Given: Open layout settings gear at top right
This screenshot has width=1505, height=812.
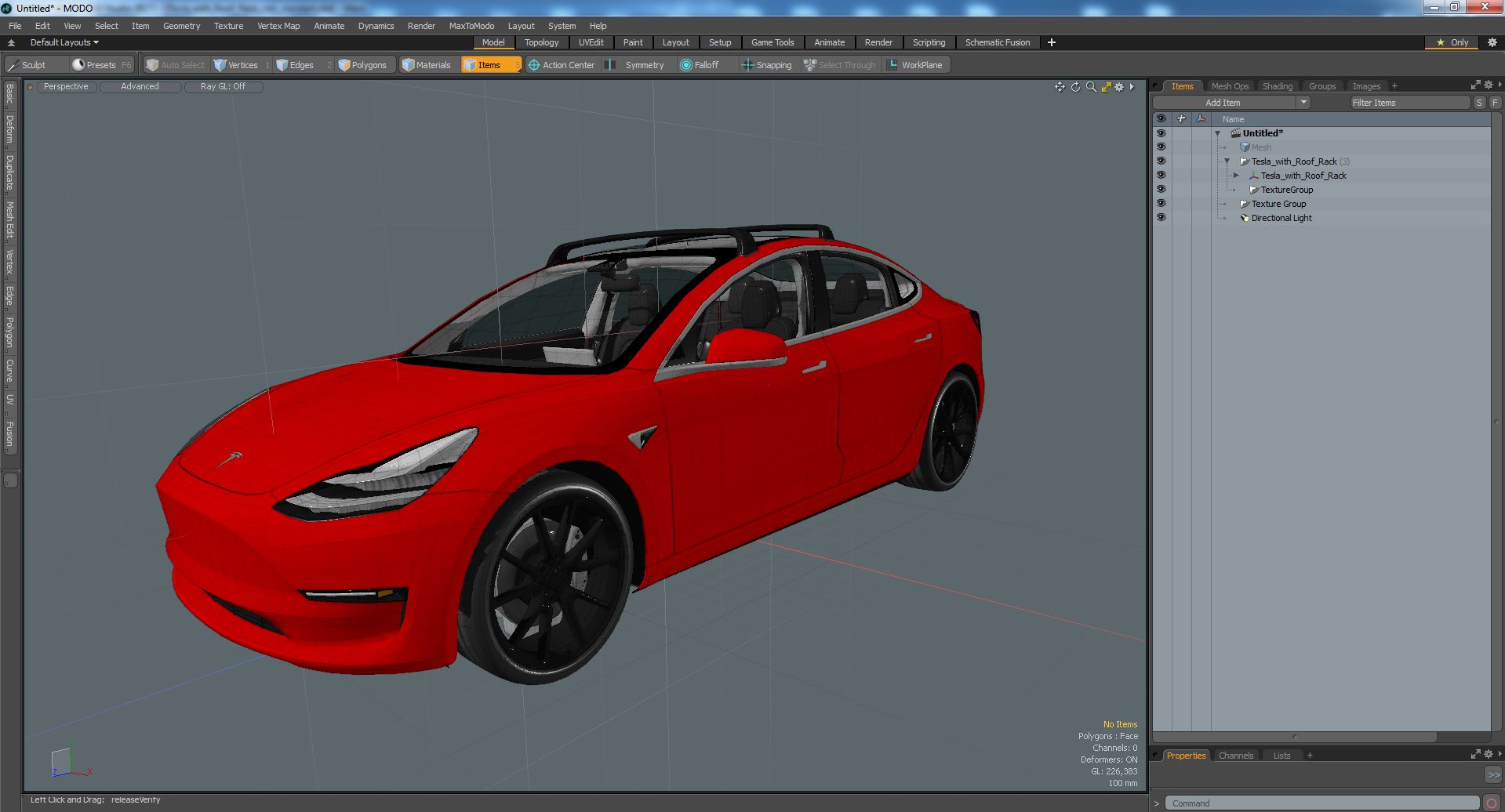Looking at the screenshot, I should 1492,42.
